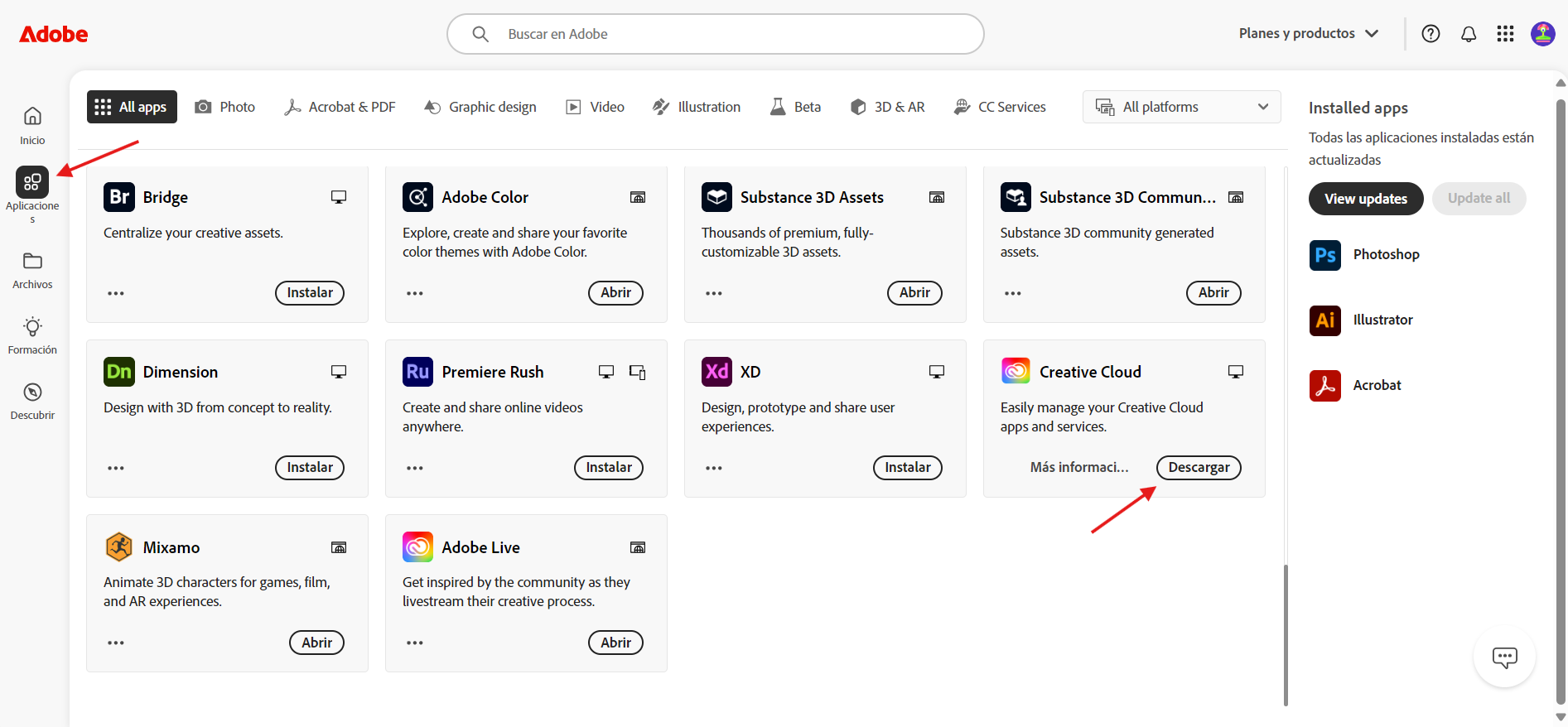
Task: Expand the Planes y productos menu
Action: pyautogui.click(x=1308, y=34)
